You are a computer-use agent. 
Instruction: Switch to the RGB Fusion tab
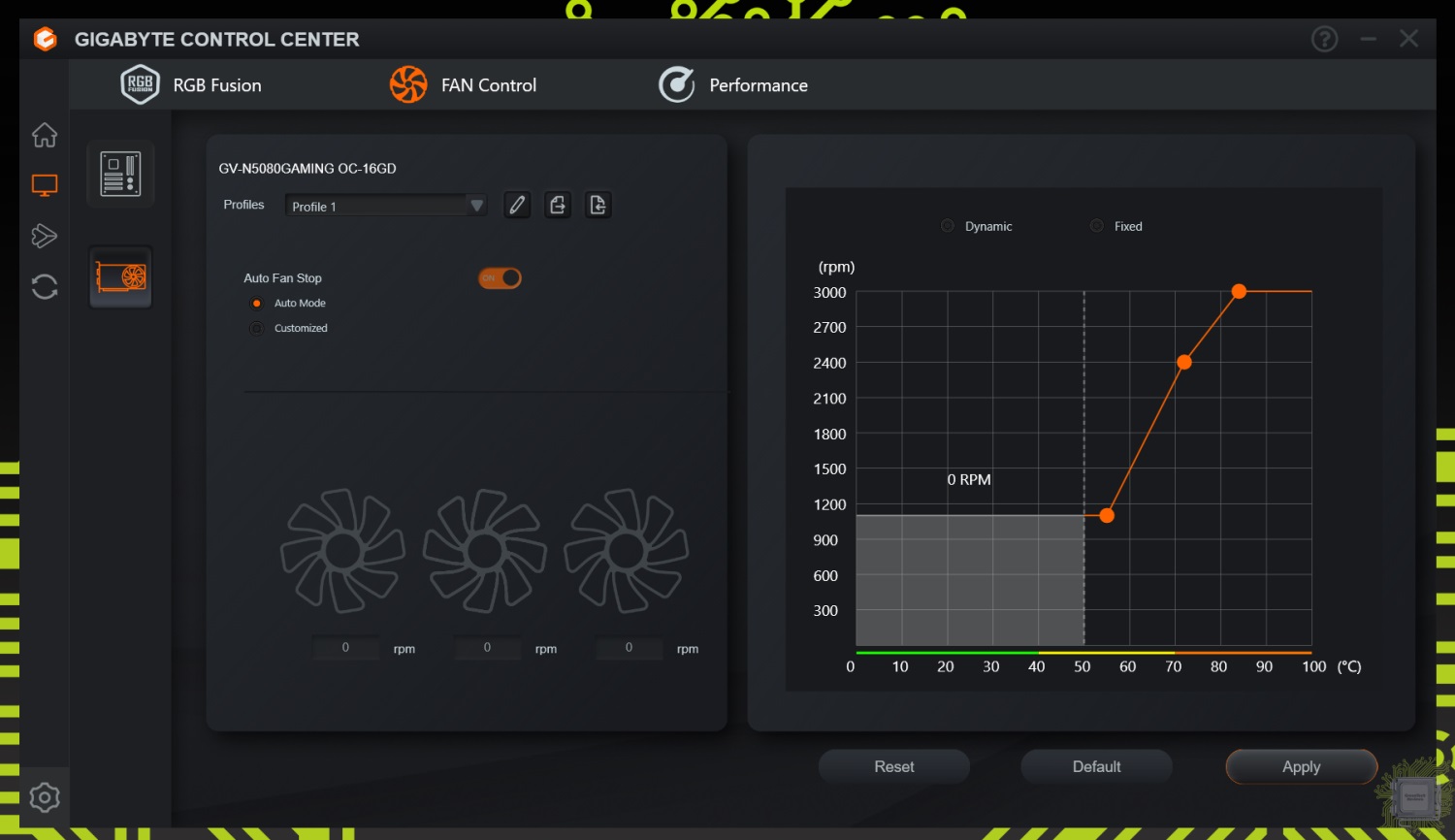[192, 85]
